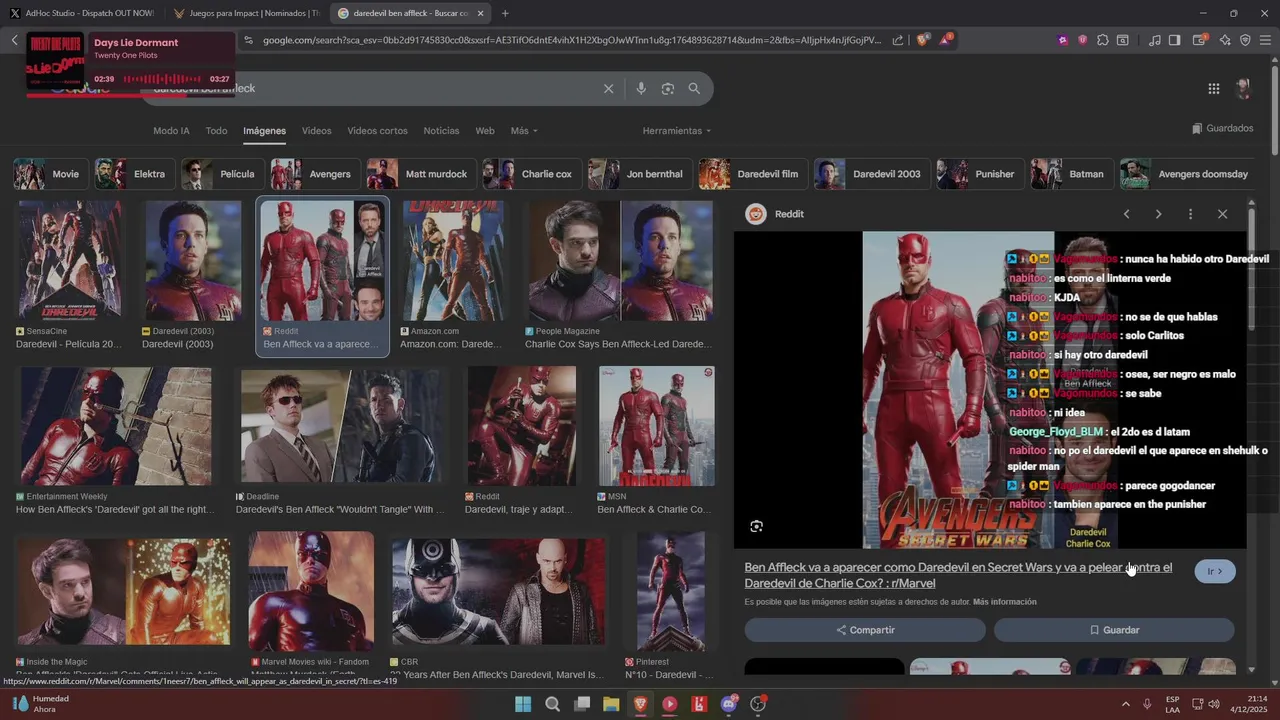Close the daredevil ben affleck tab
The image size is (1280, 720).
click(480, 13)
